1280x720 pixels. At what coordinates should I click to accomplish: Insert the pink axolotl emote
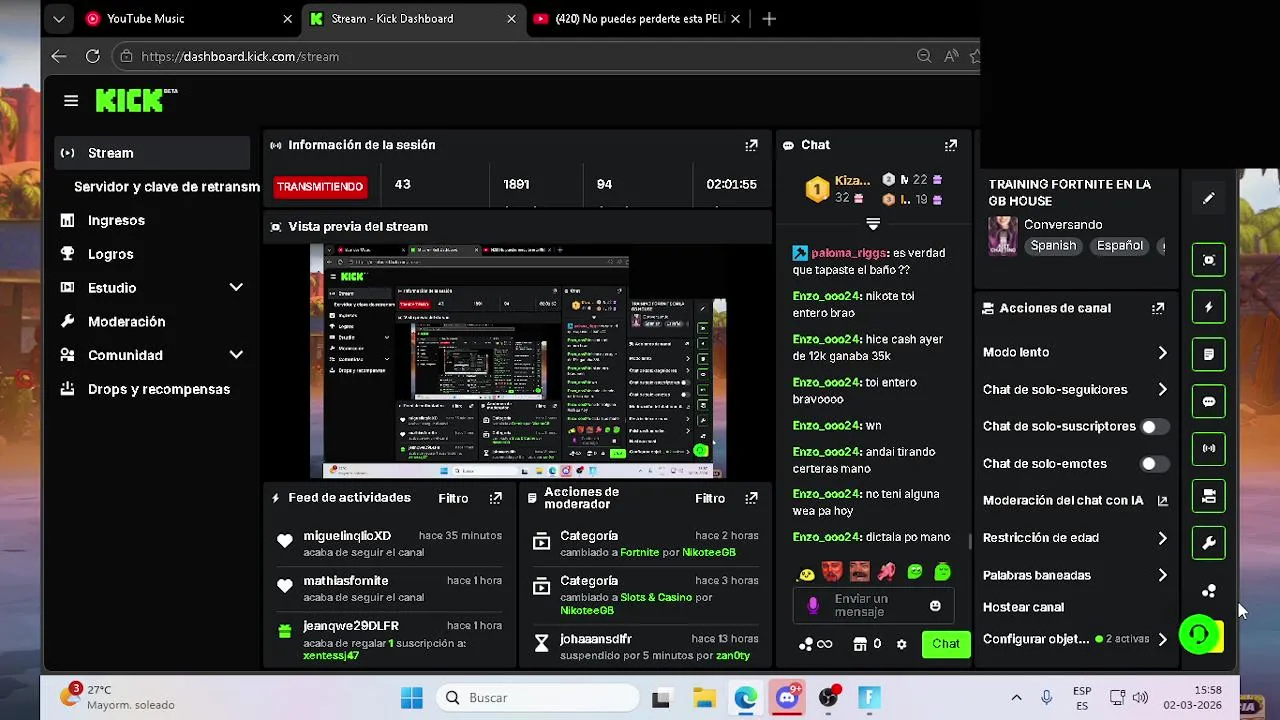tap(886, 572)
